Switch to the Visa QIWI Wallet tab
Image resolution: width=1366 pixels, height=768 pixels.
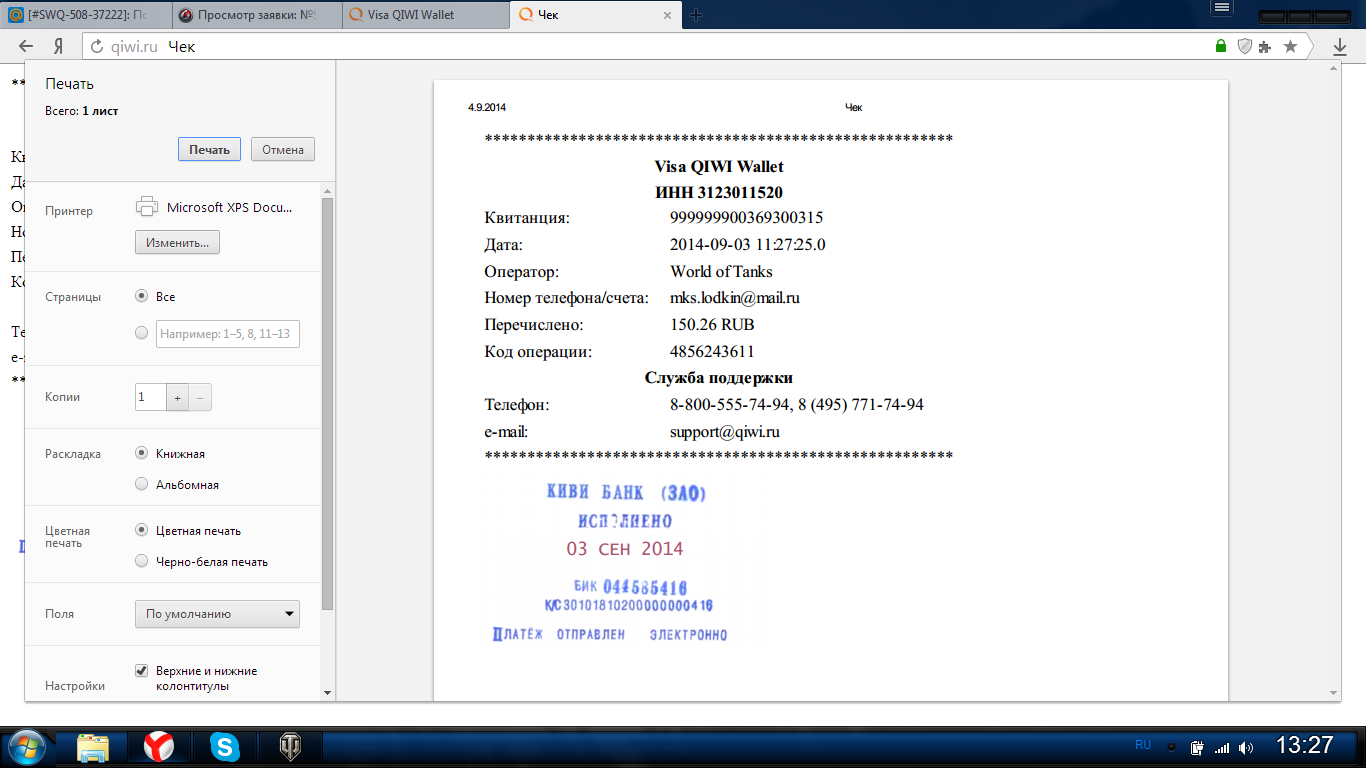pyautogui.click(x=424, y=15)
